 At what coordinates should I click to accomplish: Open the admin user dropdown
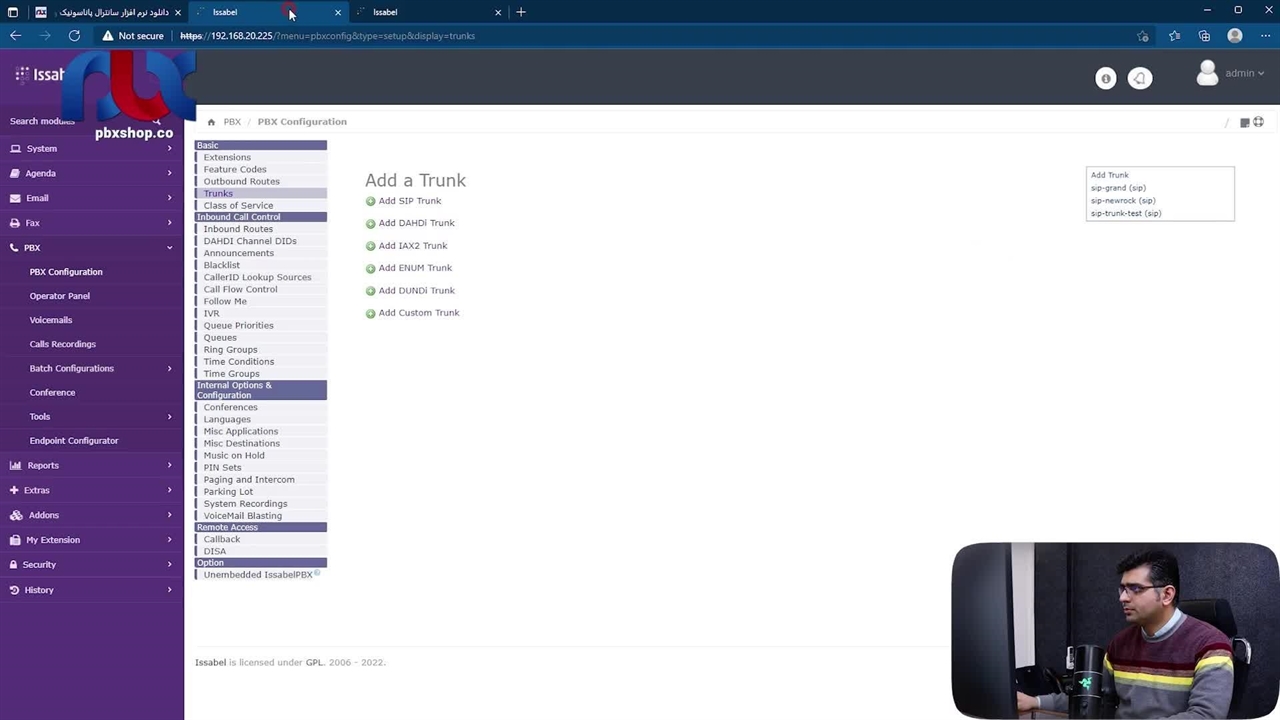click(x=1232, y=73)
